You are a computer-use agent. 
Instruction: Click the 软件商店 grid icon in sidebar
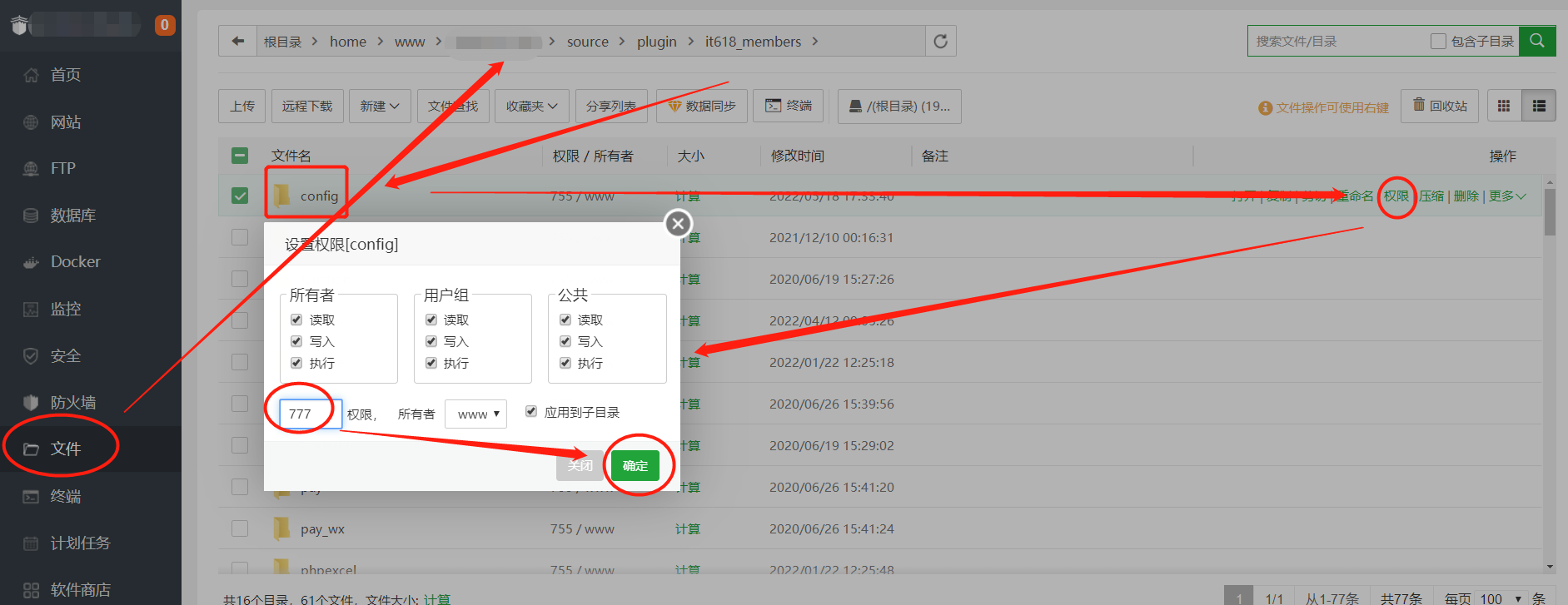(31, 590)
